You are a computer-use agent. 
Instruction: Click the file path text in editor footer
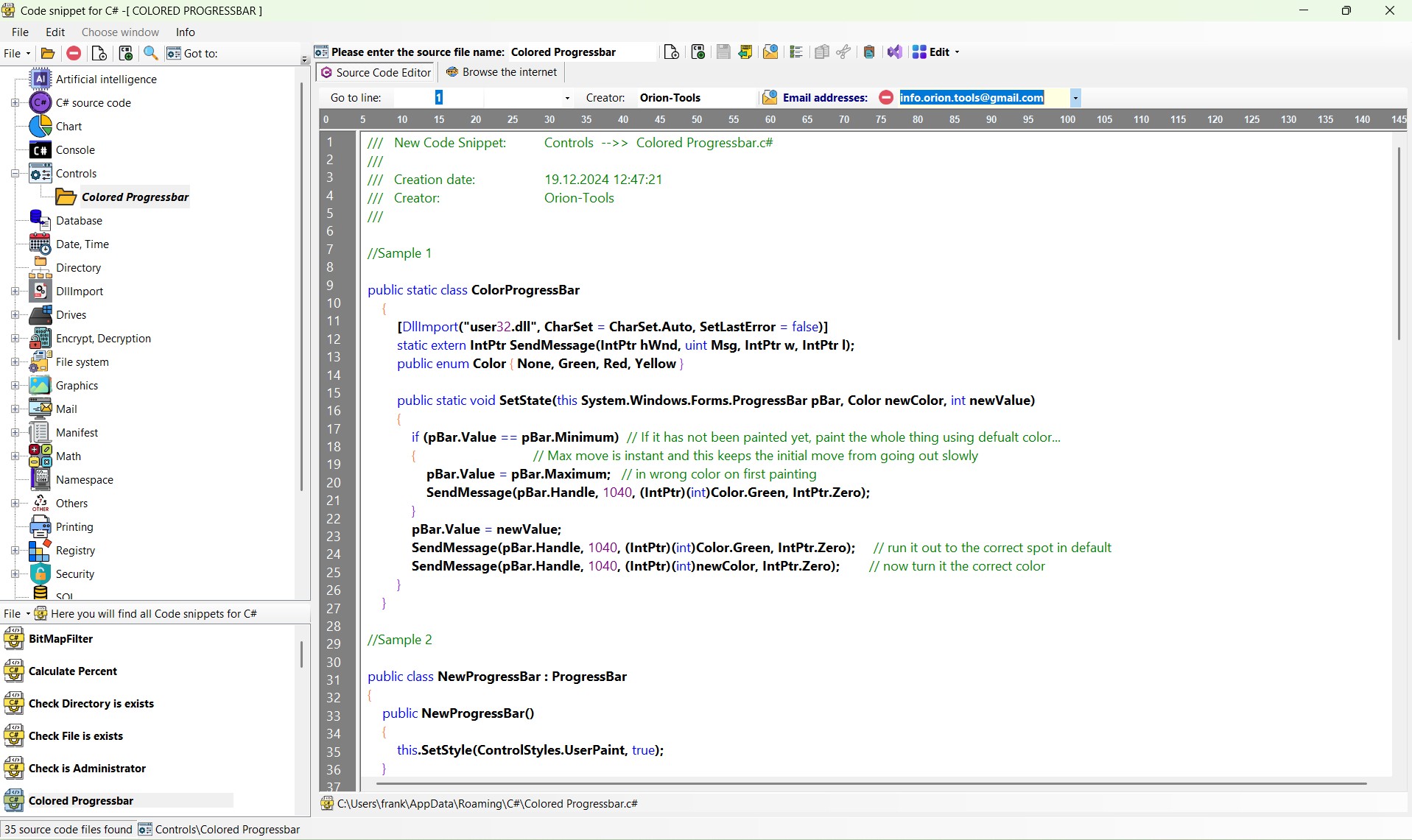487,803
